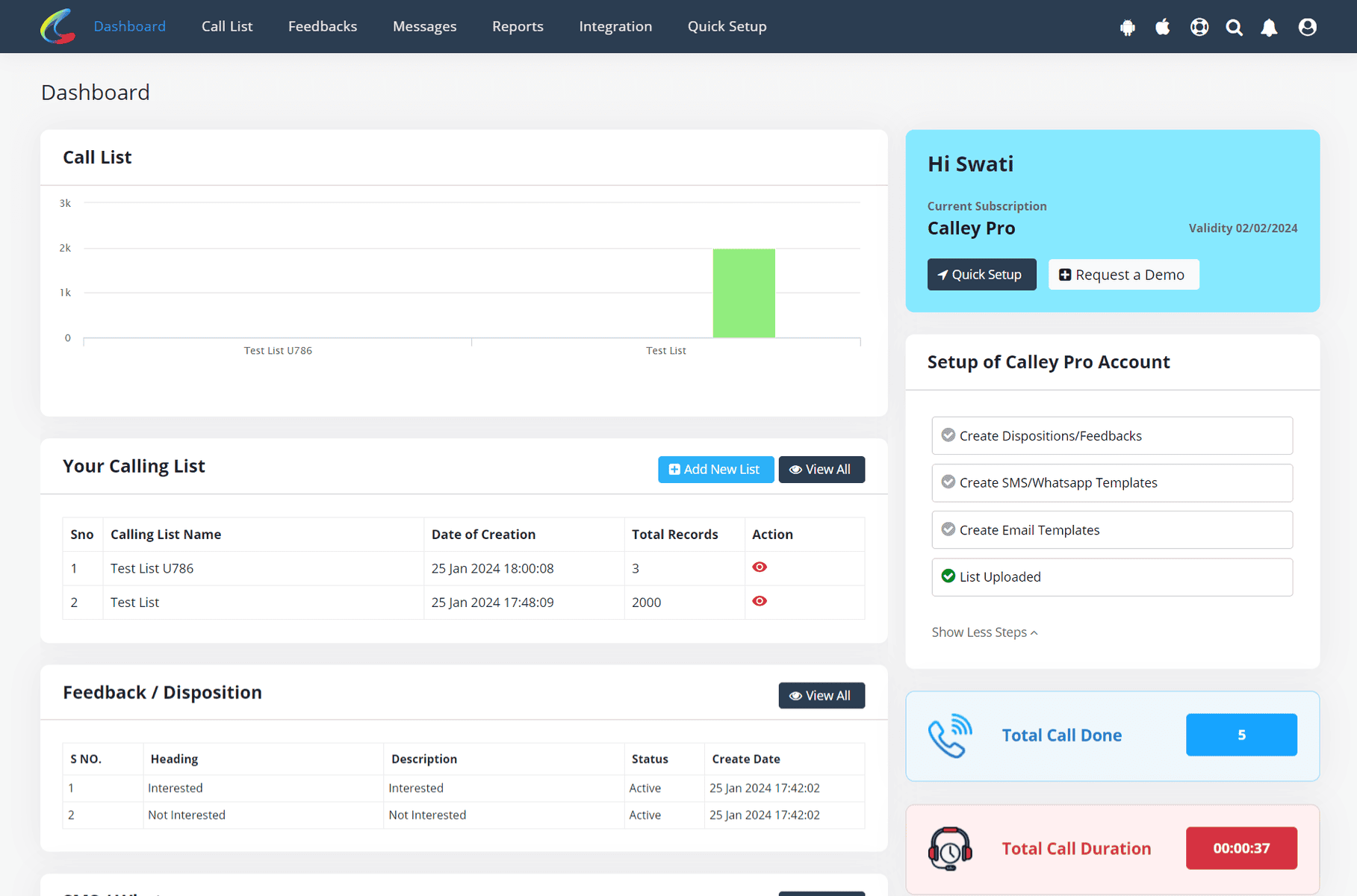View Test List records via eye icon
This screenshot has width=1357, height=896.
(x=760, y=601)
